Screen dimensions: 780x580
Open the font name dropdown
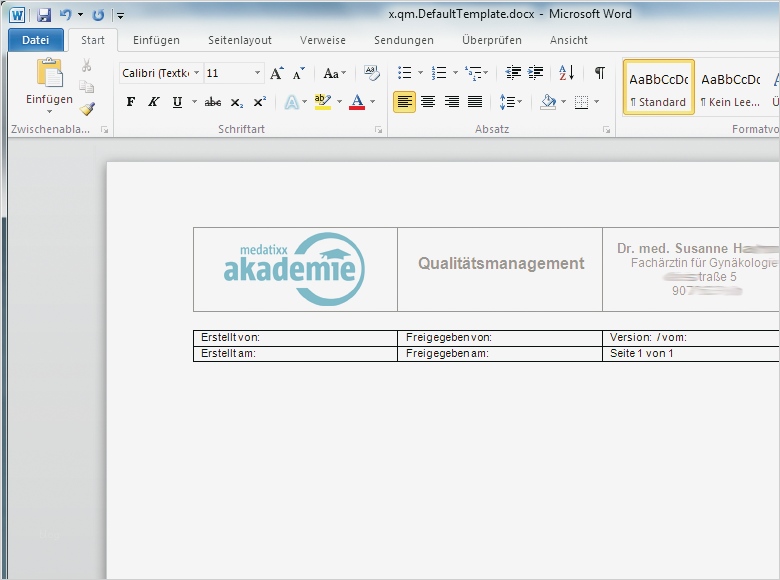coord(196,73)
